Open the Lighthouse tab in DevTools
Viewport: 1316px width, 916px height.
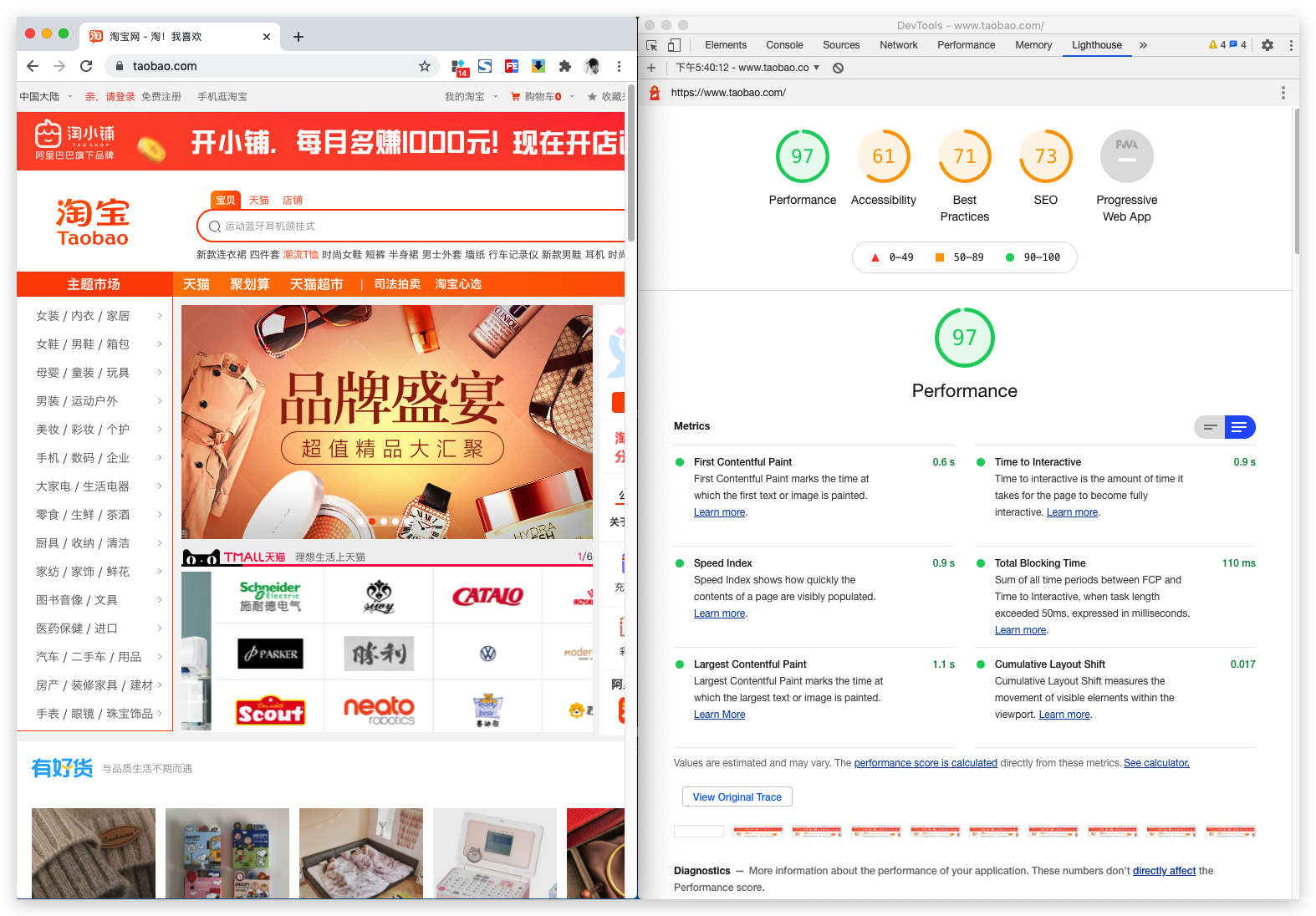tap(1097, 45)
